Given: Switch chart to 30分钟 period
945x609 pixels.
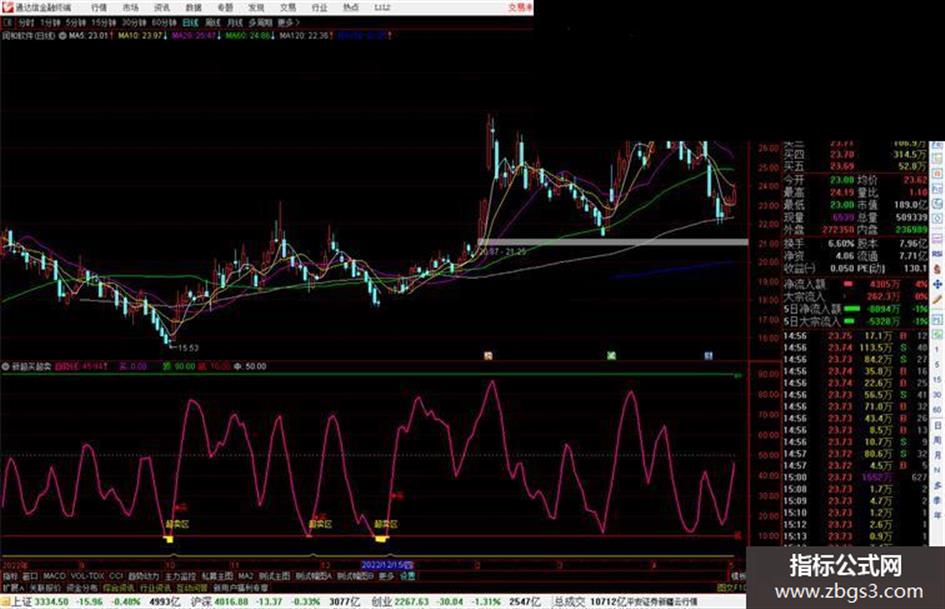Looking at the screenshot, I should [134, 22].
